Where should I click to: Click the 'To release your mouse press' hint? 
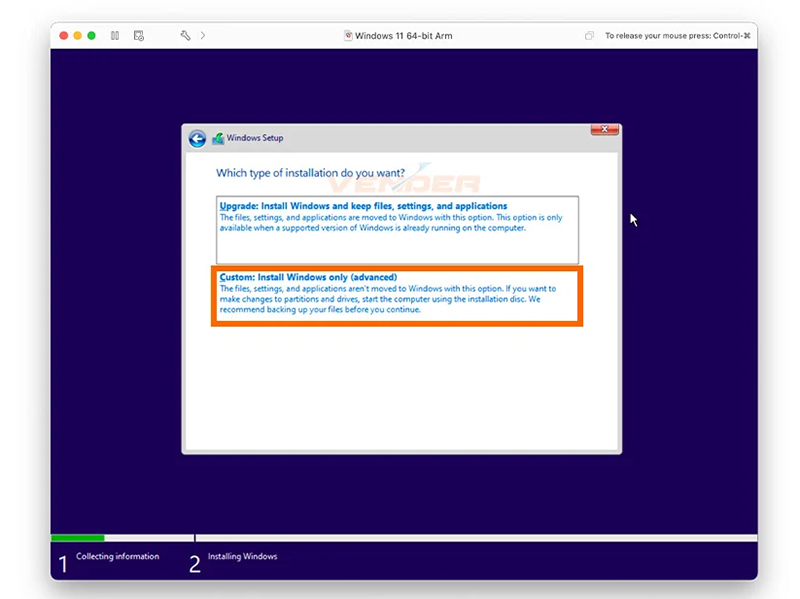point(678,36)
